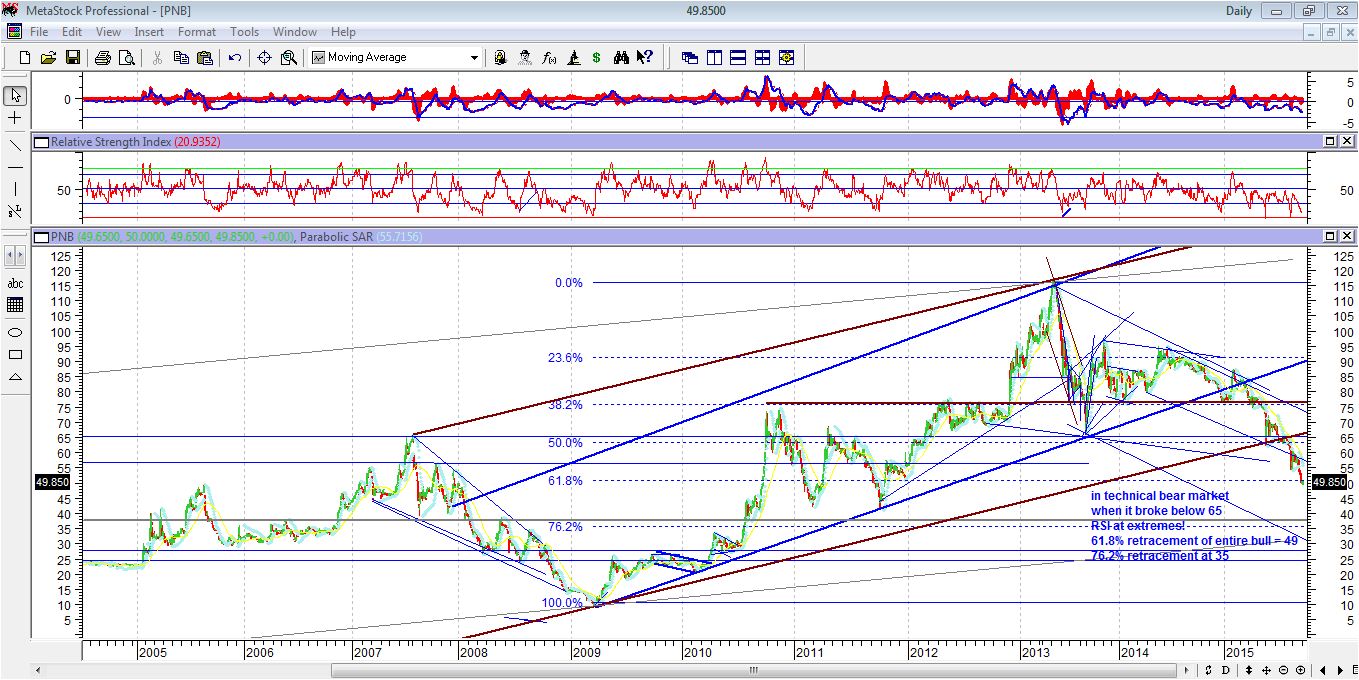Open the Insert menu

148,31
